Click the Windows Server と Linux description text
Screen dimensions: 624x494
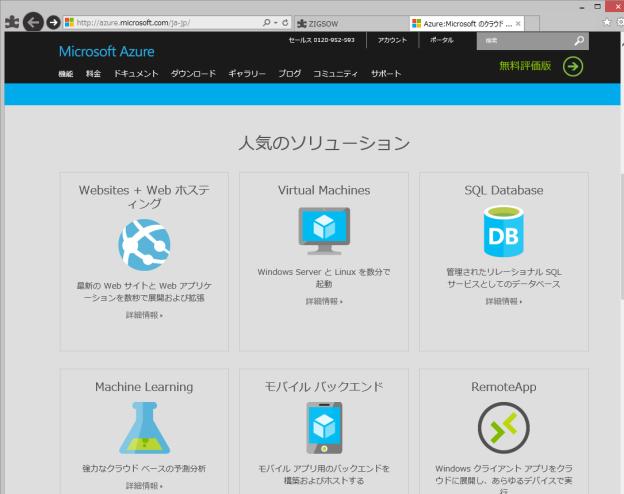click(324, 278)
